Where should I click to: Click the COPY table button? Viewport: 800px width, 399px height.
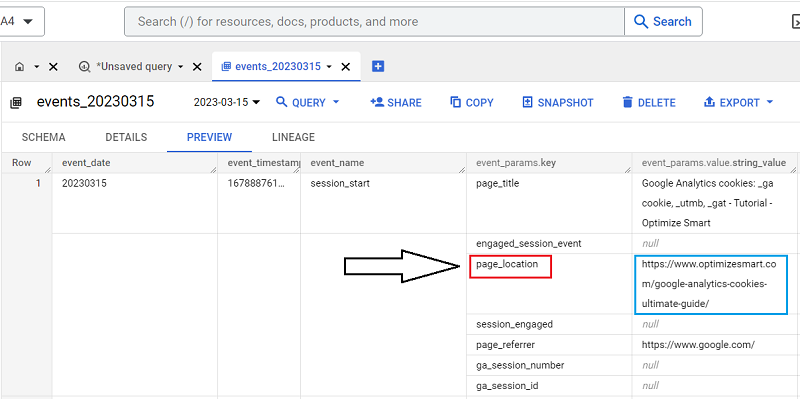tap(472, 103)
